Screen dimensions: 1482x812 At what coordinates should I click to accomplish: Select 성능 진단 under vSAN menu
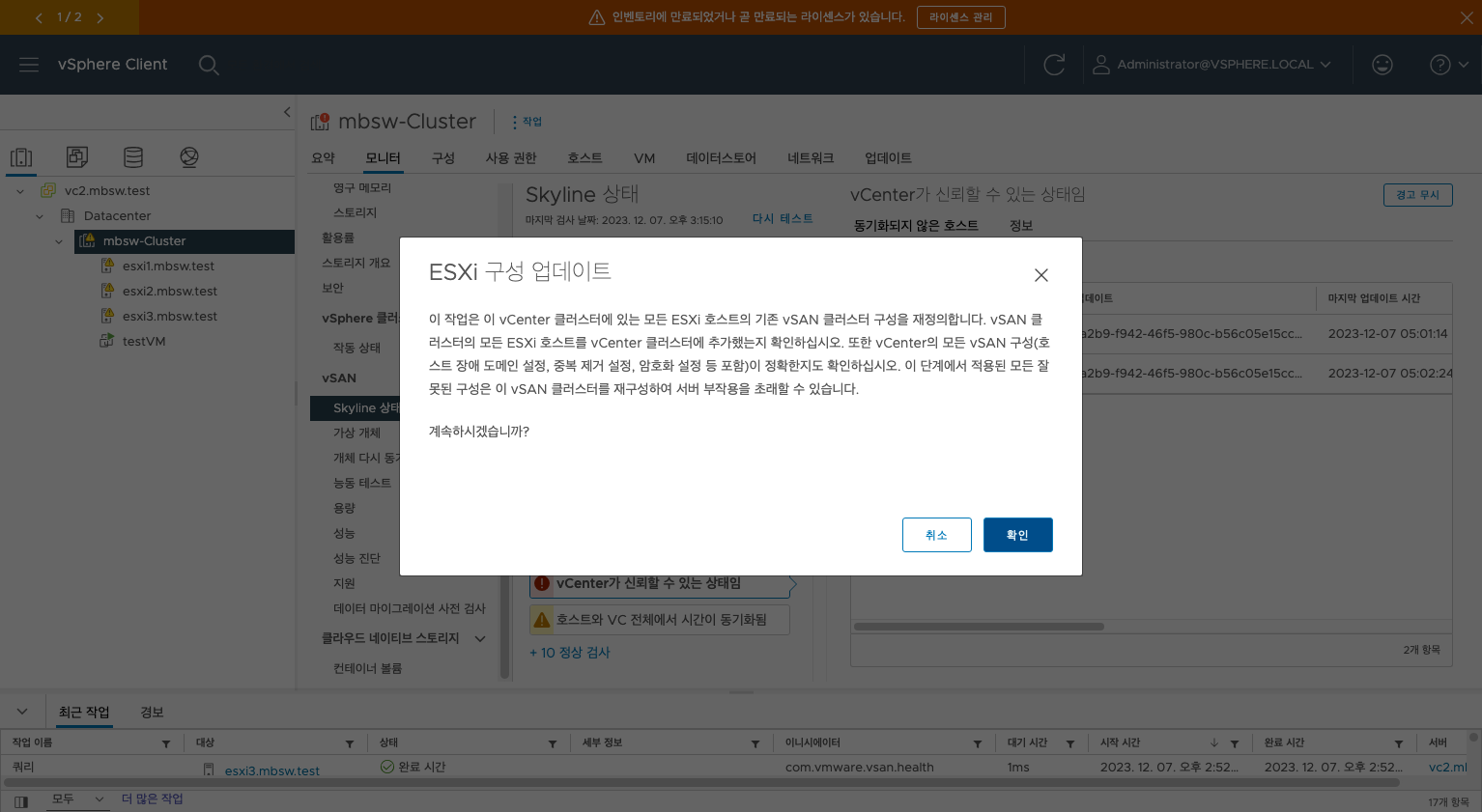point(356,558)
